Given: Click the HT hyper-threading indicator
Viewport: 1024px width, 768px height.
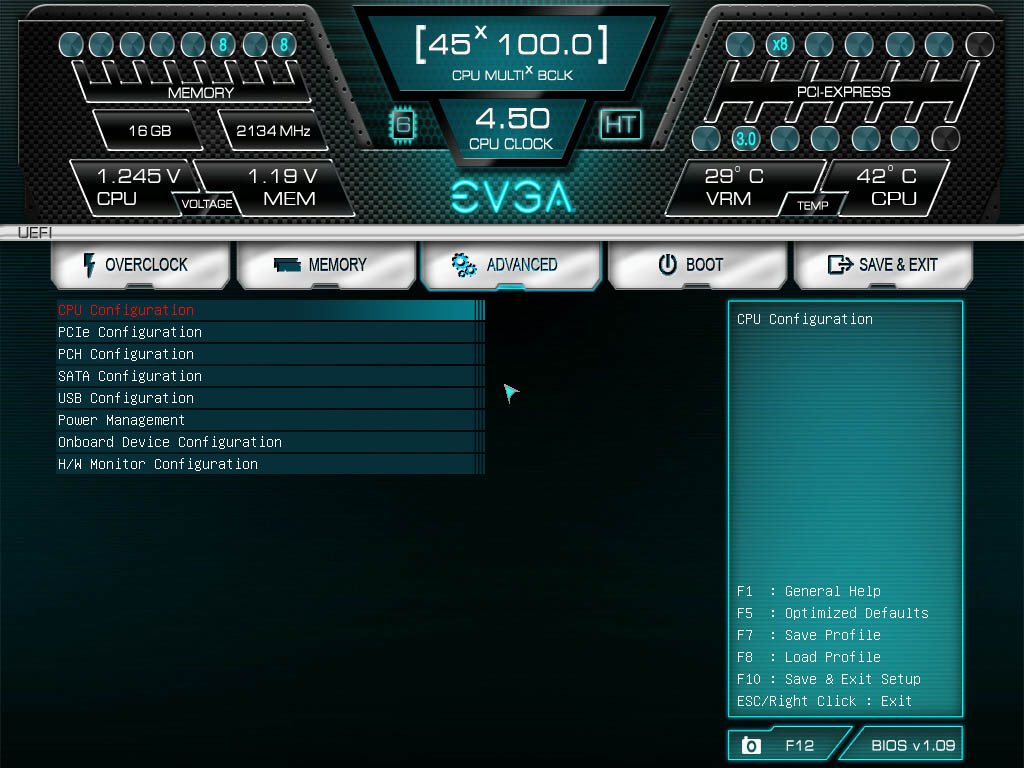Looking at the screenshot, I should click(620, 124).
